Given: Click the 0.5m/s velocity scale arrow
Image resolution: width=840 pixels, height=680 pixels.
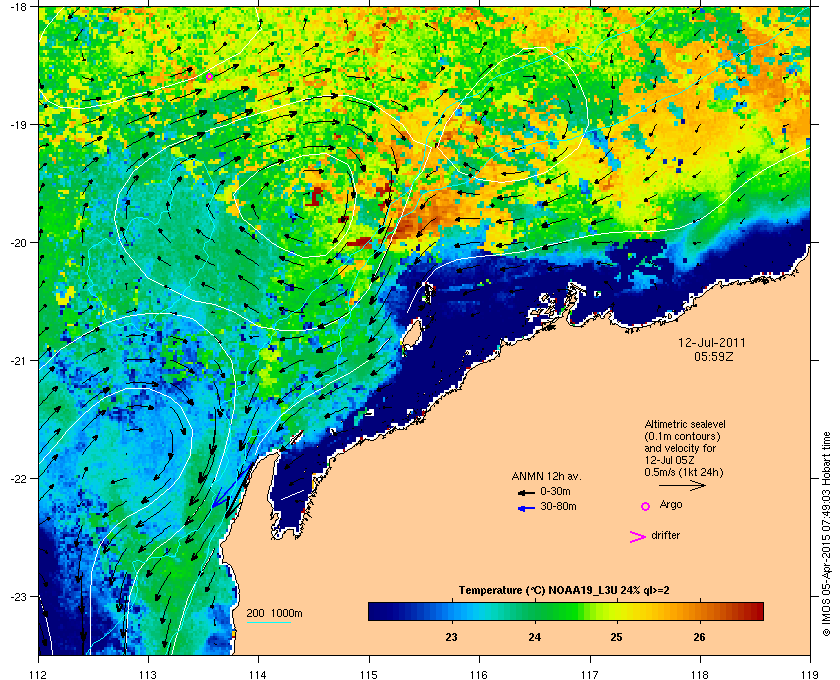Looking at the screenshot, I should [x=682, y=485].
